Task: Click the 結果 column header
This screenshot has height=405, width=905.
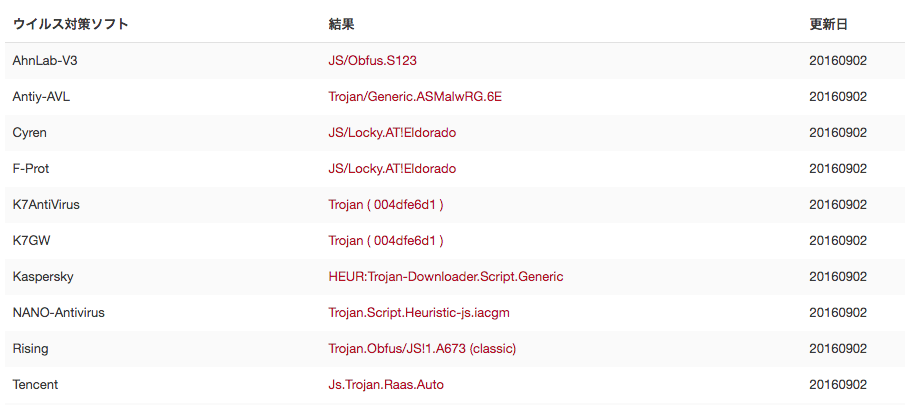Action: pos(341,25)
